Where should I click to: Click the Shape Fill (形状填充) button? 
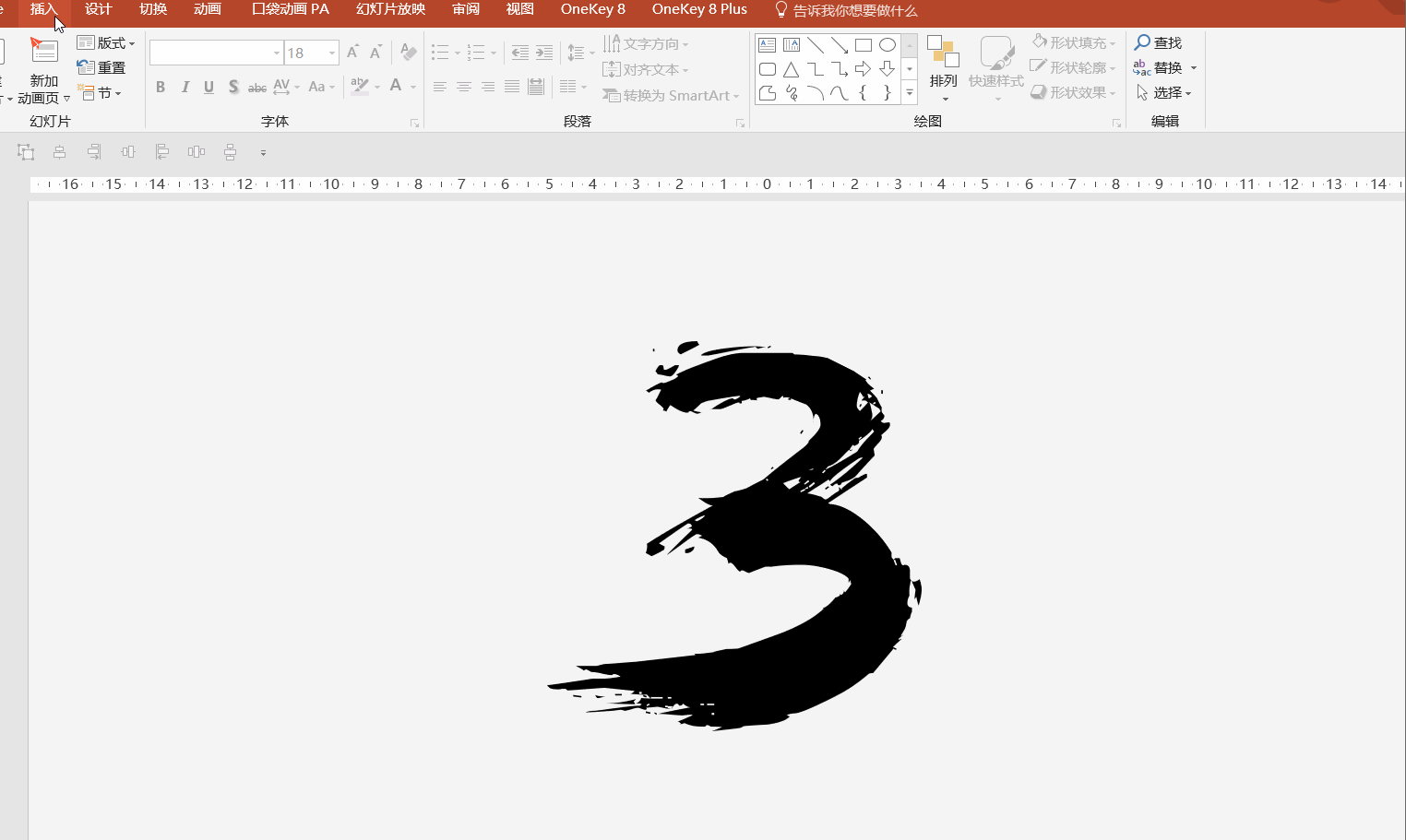point(1074,42)
